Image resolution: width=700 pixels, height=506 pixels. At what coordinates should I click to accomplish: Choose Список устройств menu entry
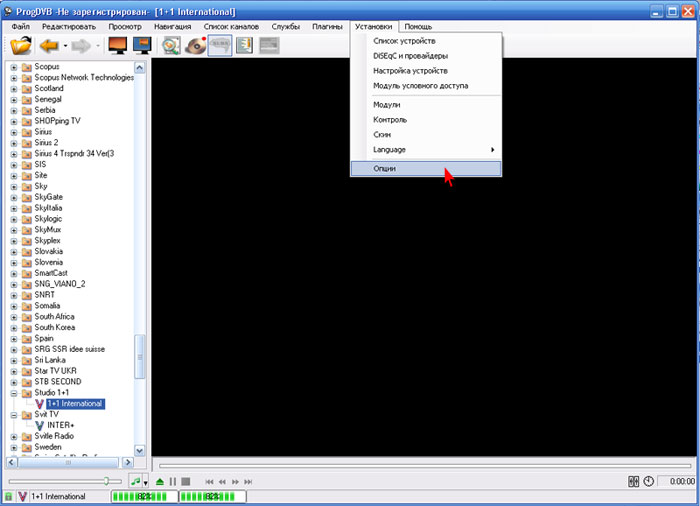(402, 41)
